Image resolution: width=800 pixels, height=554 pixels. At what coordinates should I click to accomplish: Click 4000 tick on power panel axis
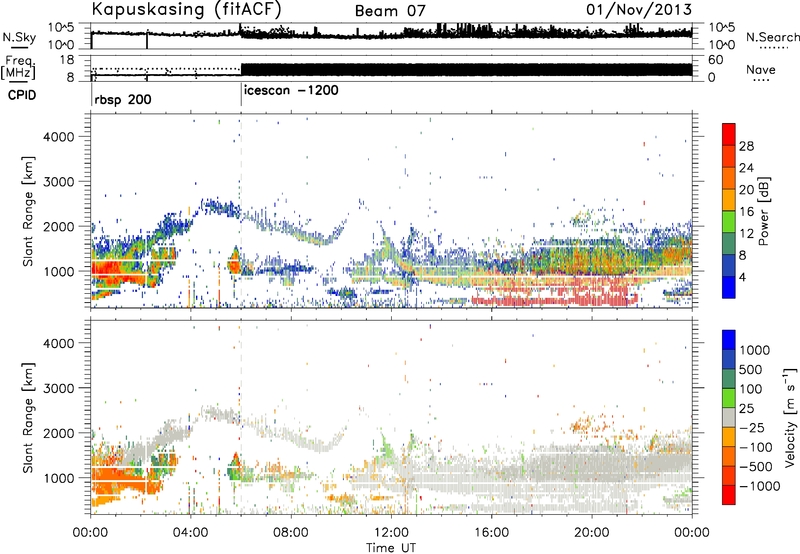[58, 137]
